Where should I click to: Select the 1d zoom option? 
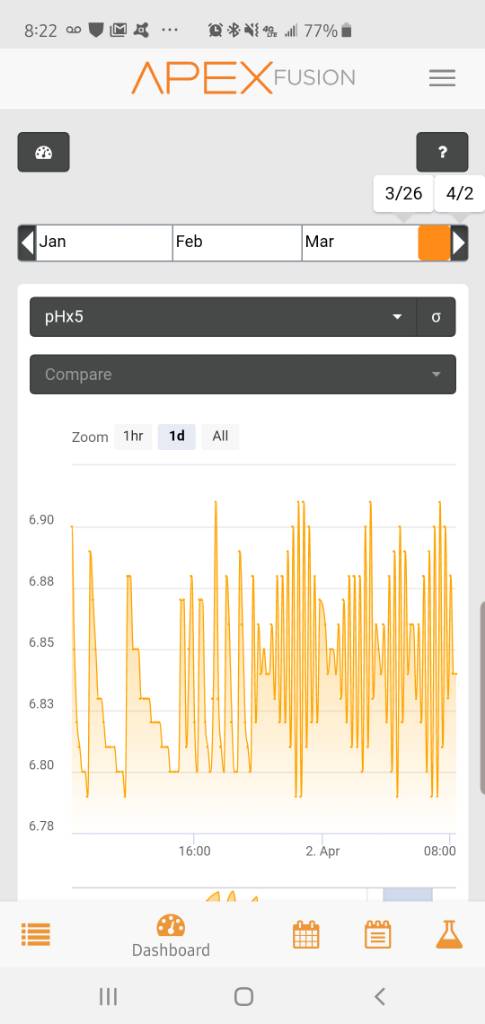[176, 436]
